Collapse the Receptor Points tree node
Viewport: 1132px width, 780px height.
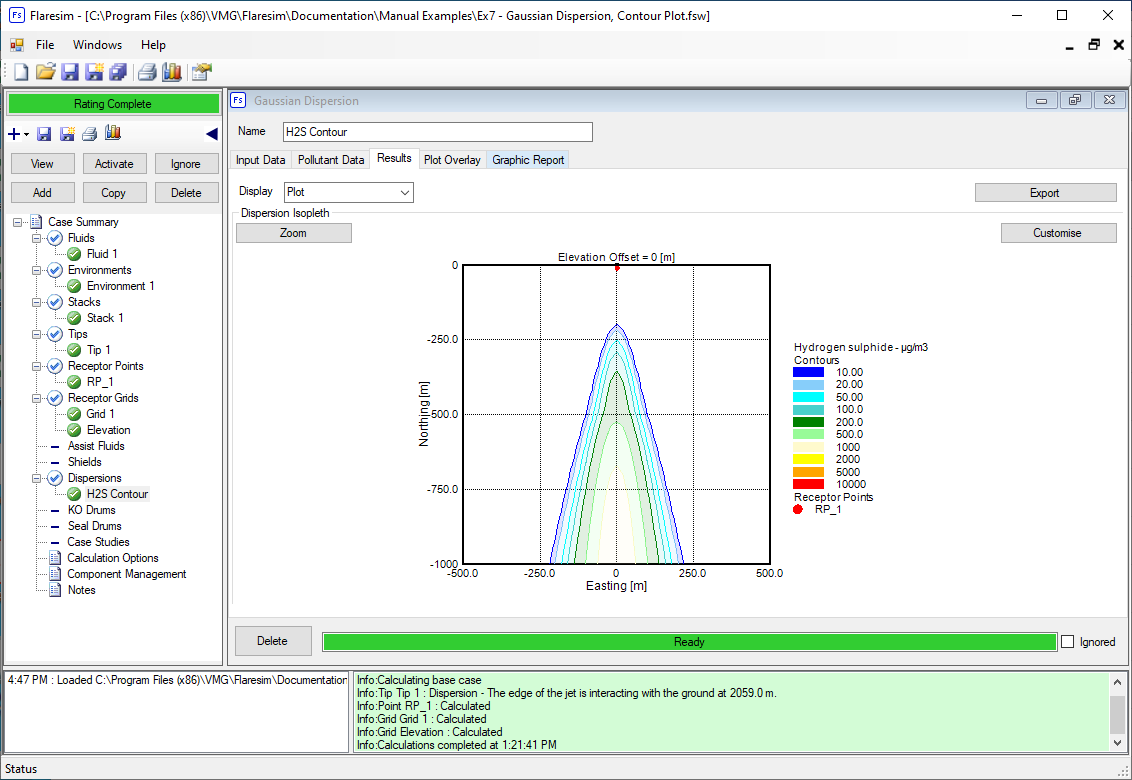pos(36,366)
